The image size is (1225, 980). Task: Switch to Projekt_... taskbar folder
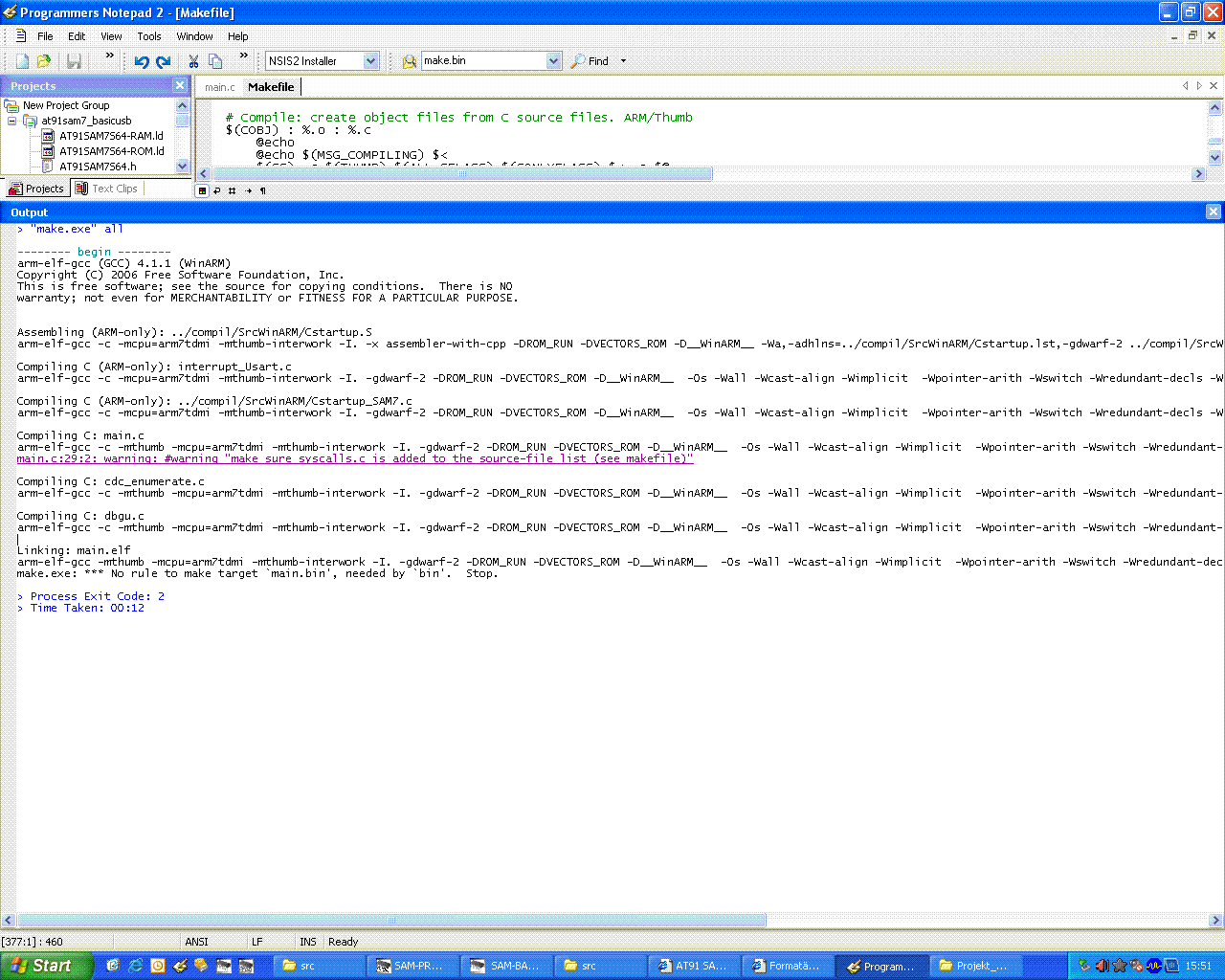pos(974,966)
